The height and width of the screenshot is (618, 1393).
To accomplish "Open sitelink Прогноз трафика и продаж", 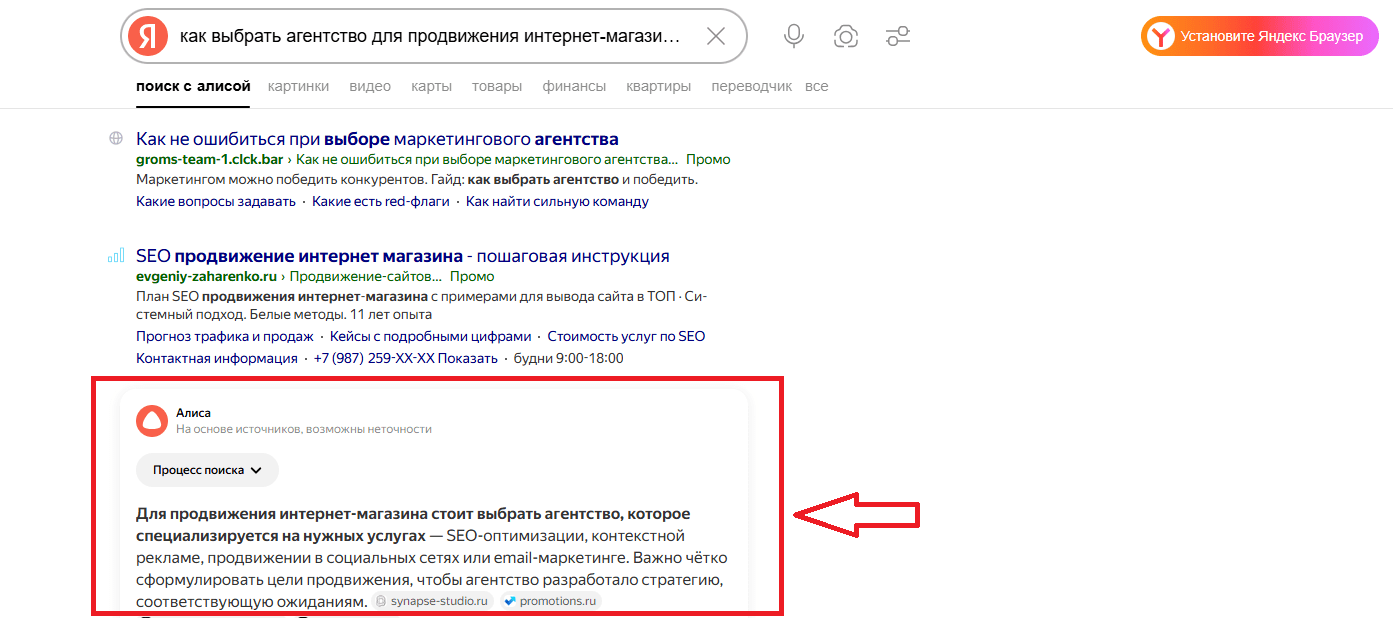I will point(225,336).
